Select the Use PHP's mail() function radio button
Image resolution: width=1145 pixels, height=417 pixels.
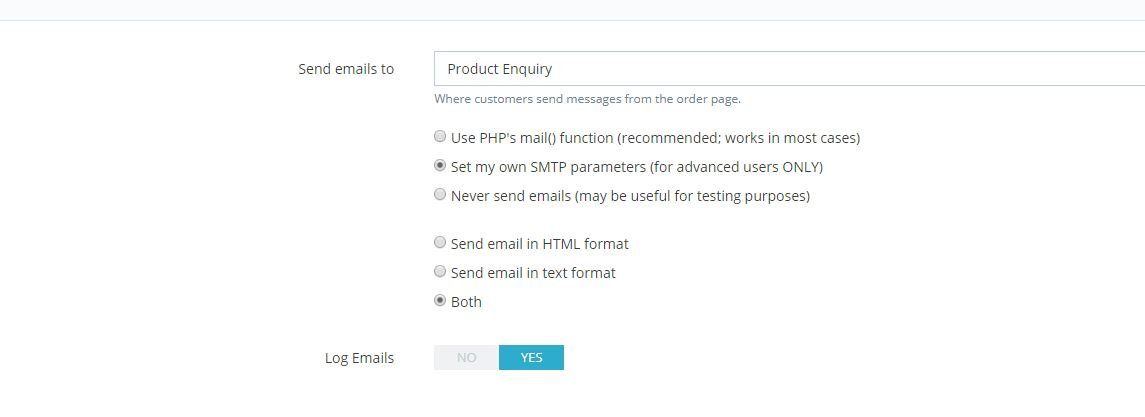click(x=440, y=137)
